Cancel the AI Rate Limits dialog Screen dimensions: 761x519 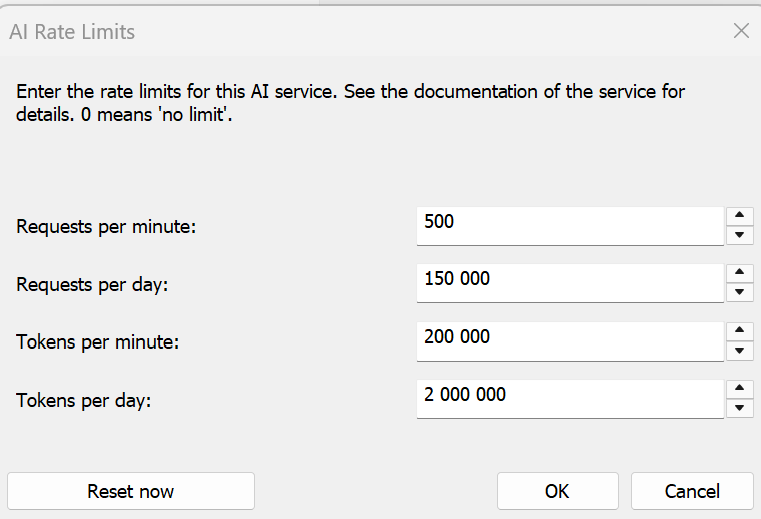[x=692, y=491]
